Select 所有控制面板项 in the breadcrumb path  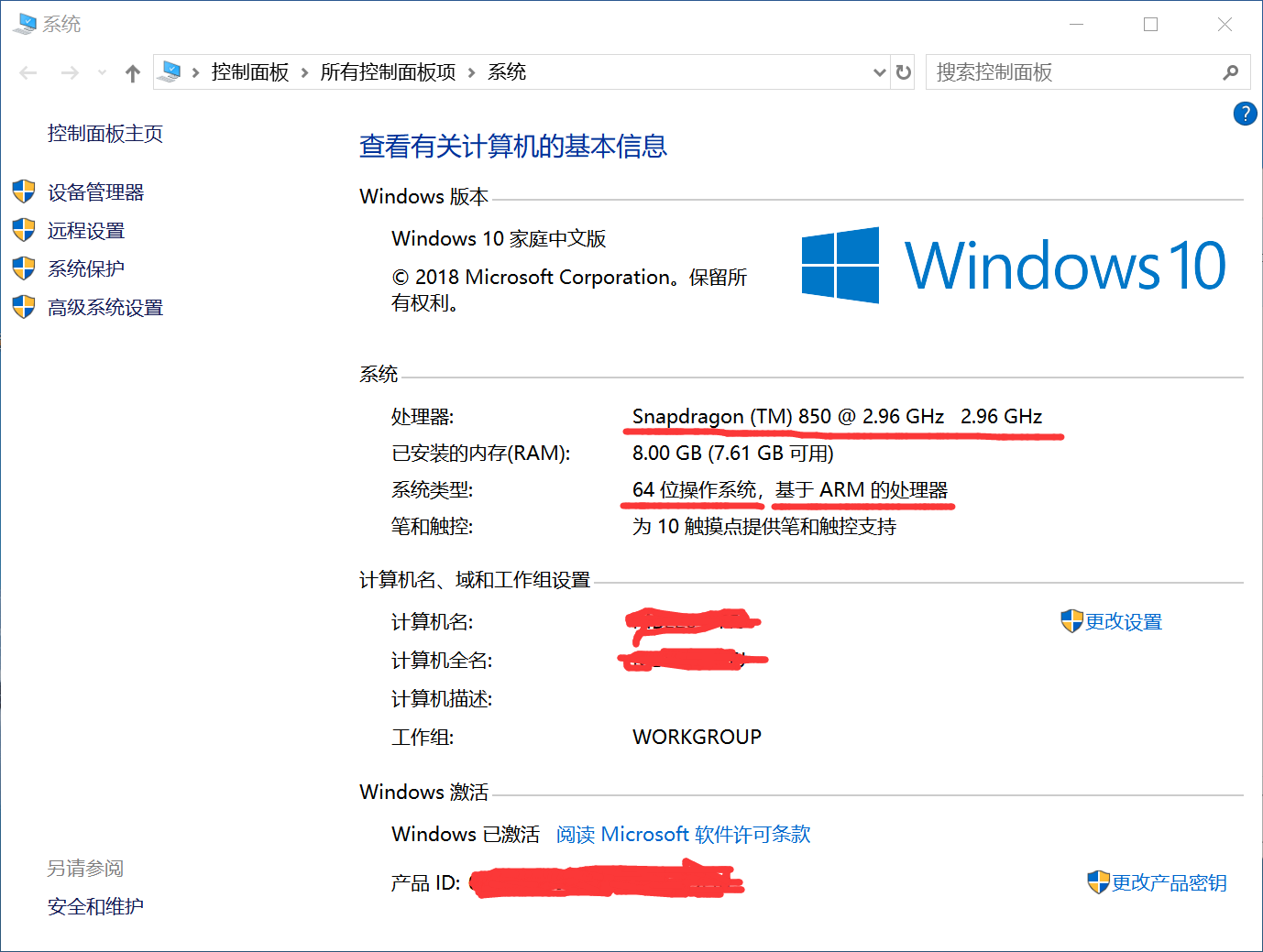pyautogui.click(x=388, y=72)
